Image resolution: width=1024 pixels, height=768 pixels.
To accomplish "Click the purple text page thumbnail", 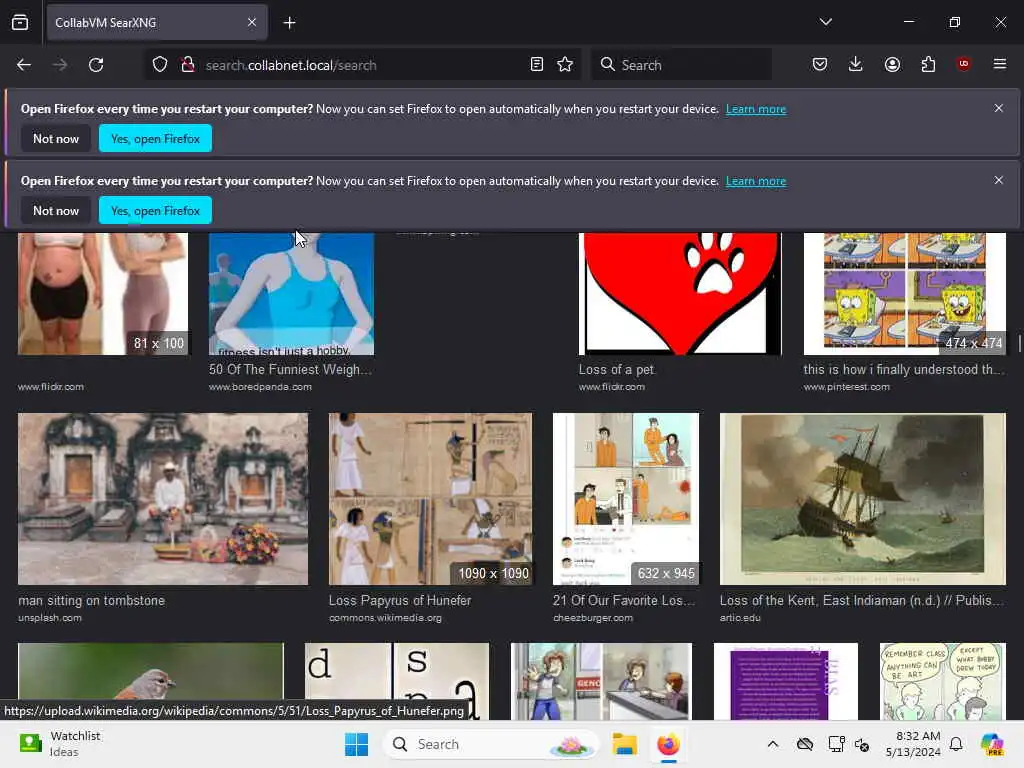I will (786, 681).
